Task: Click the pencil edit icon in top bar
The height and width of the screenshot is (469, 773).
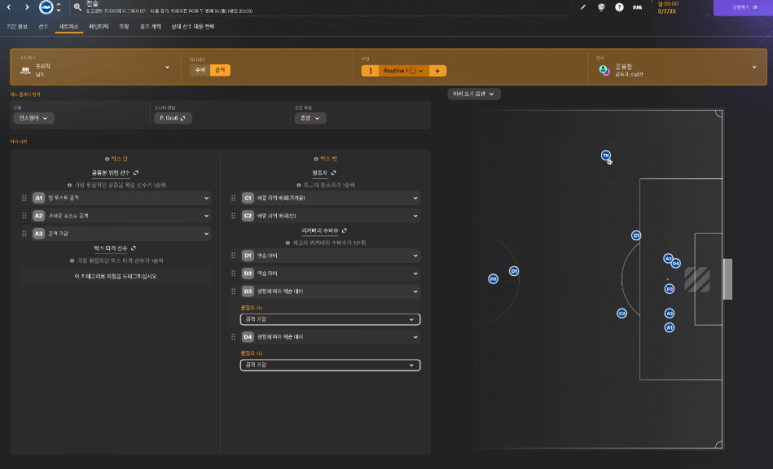Action: point(583,7)
